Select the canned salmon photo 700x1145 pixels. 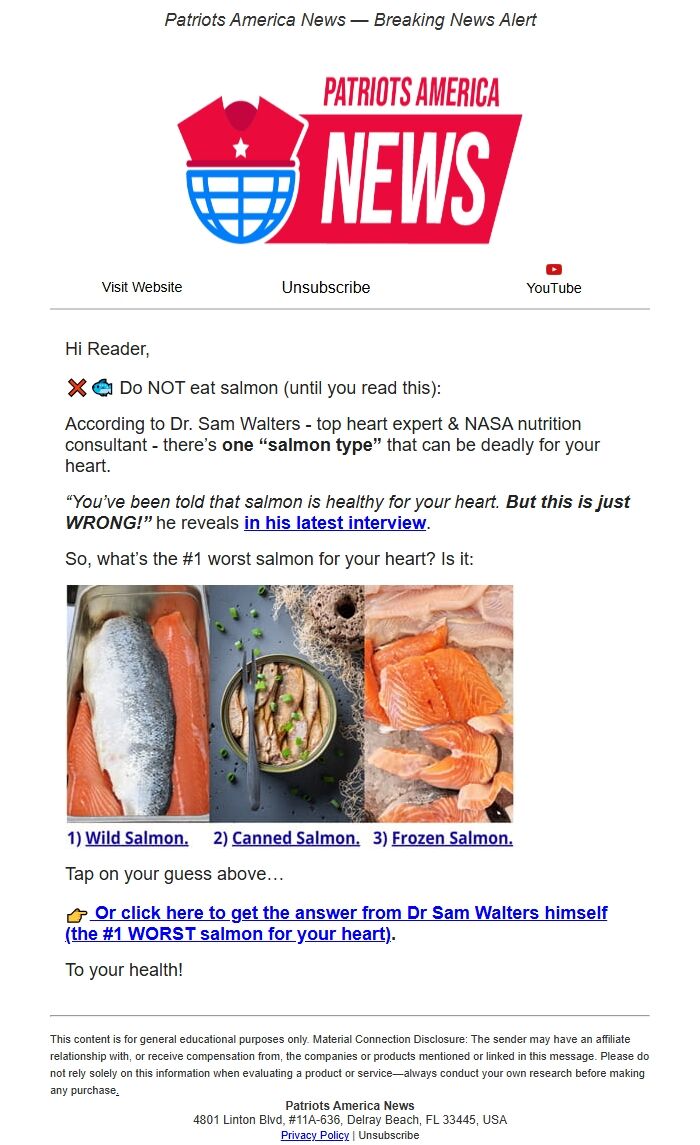[x=287, y=703]
